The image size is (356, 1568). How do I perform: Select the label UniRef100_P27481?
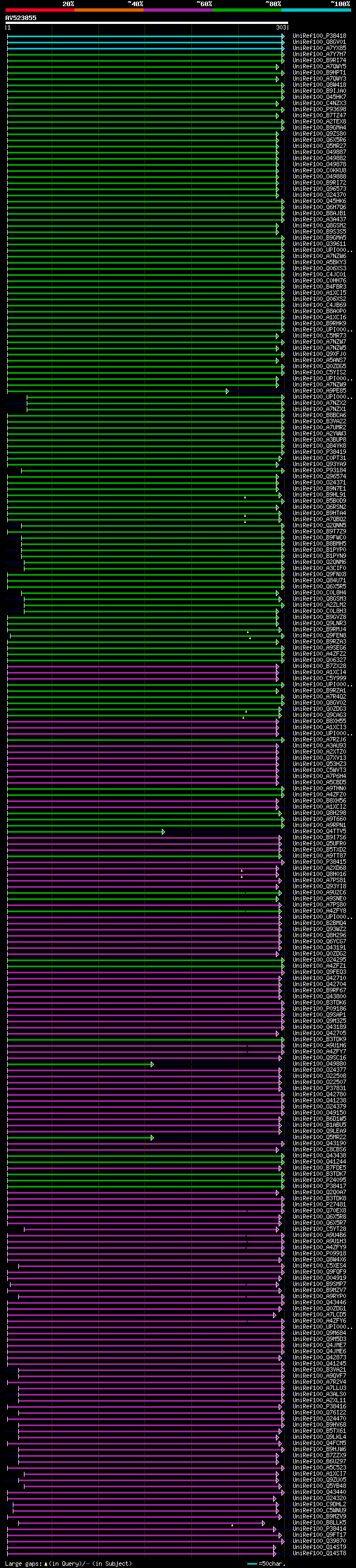click(319, 1205)
